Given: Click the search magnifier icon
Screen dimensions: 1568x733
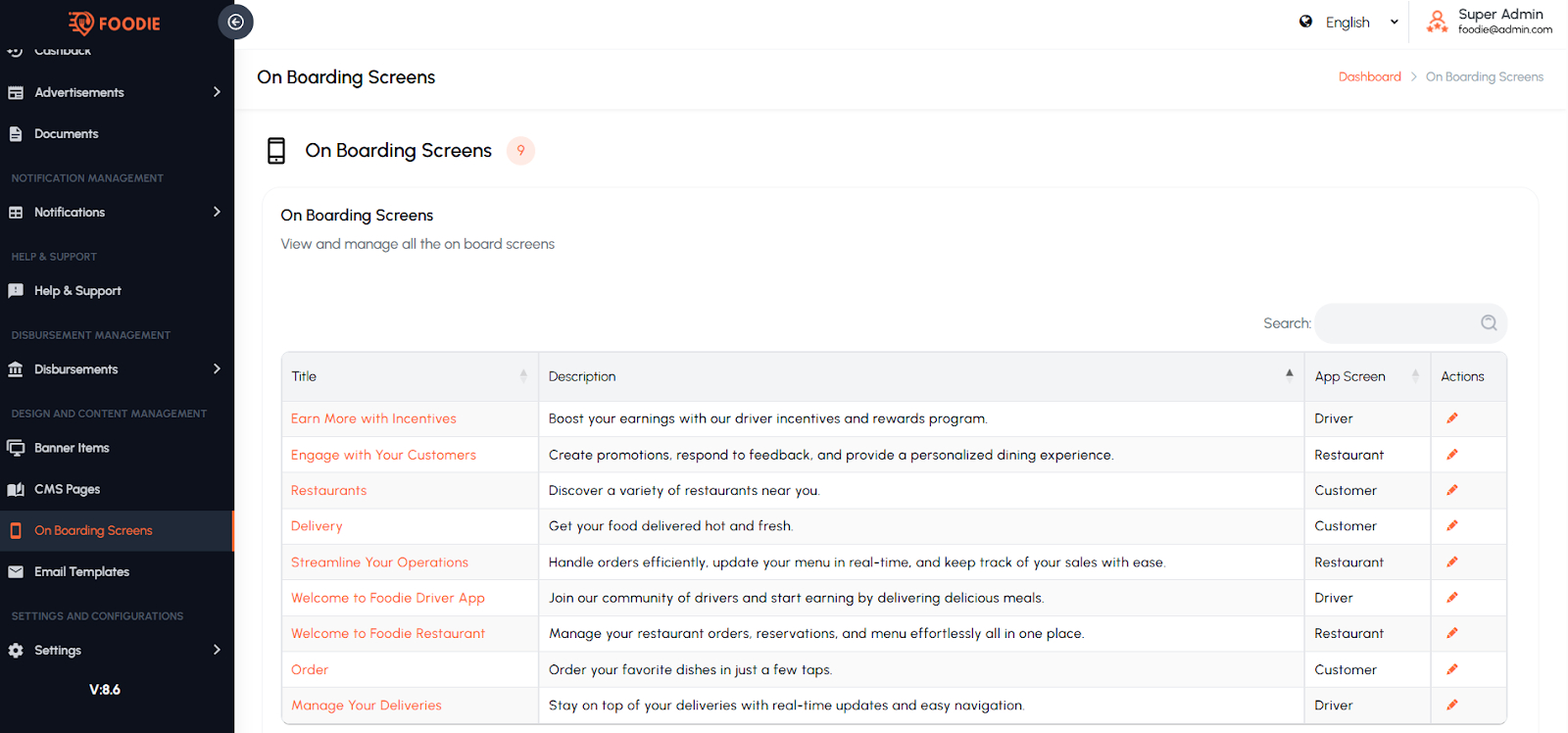Looking at the screenshot, I should (1488, 323).
